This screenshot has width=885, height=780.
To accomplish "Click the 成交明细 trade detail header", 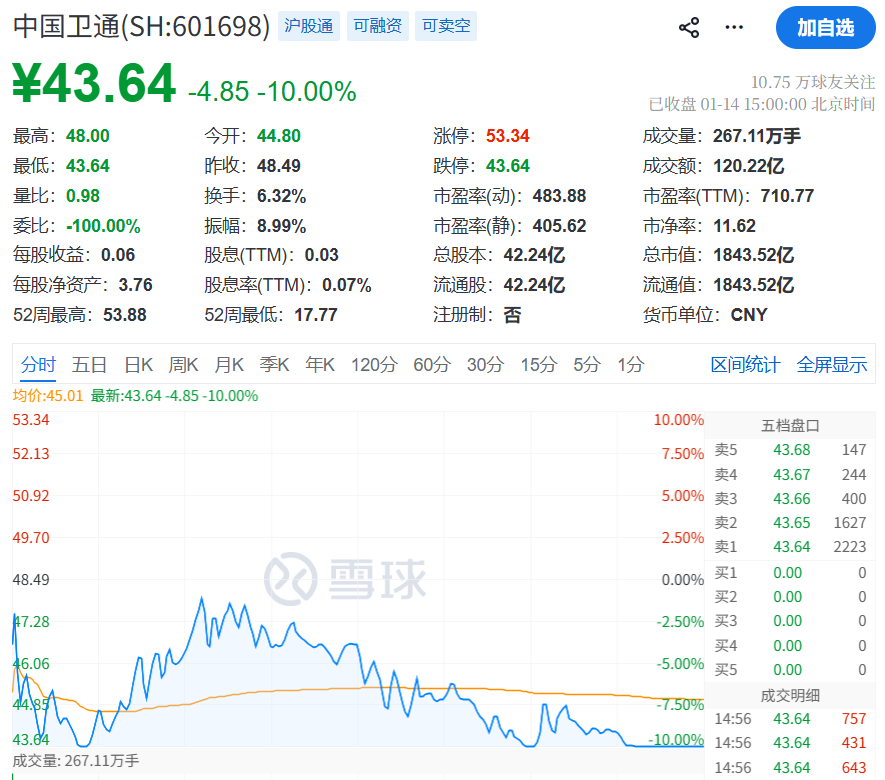I will pos(790,692).
